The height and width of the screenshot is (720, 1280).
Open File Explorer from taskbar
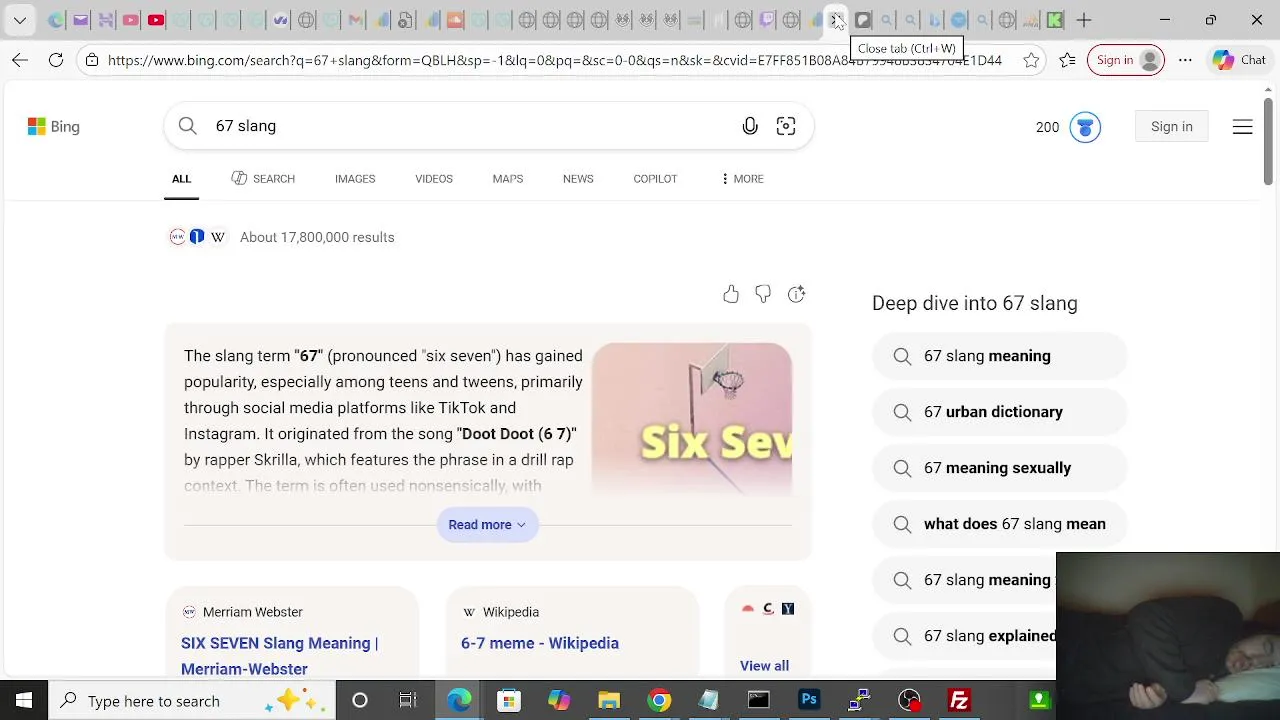pos(609,700)
